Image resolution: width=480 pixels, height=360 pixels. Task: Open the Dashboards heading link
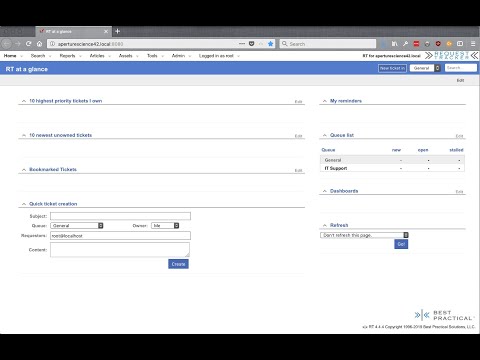point(344,191)
